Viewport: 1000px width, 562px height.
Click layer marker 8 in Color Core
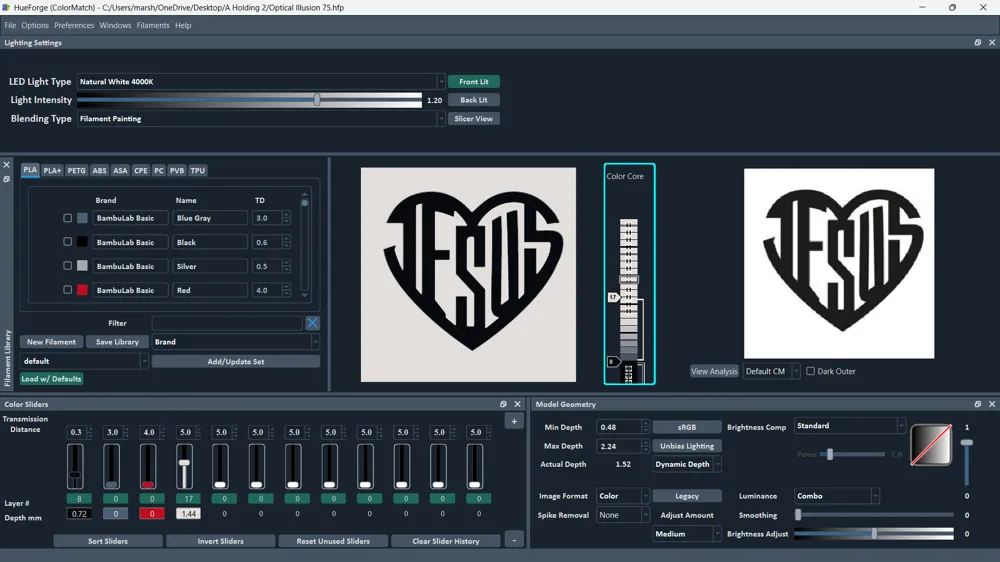612,362
